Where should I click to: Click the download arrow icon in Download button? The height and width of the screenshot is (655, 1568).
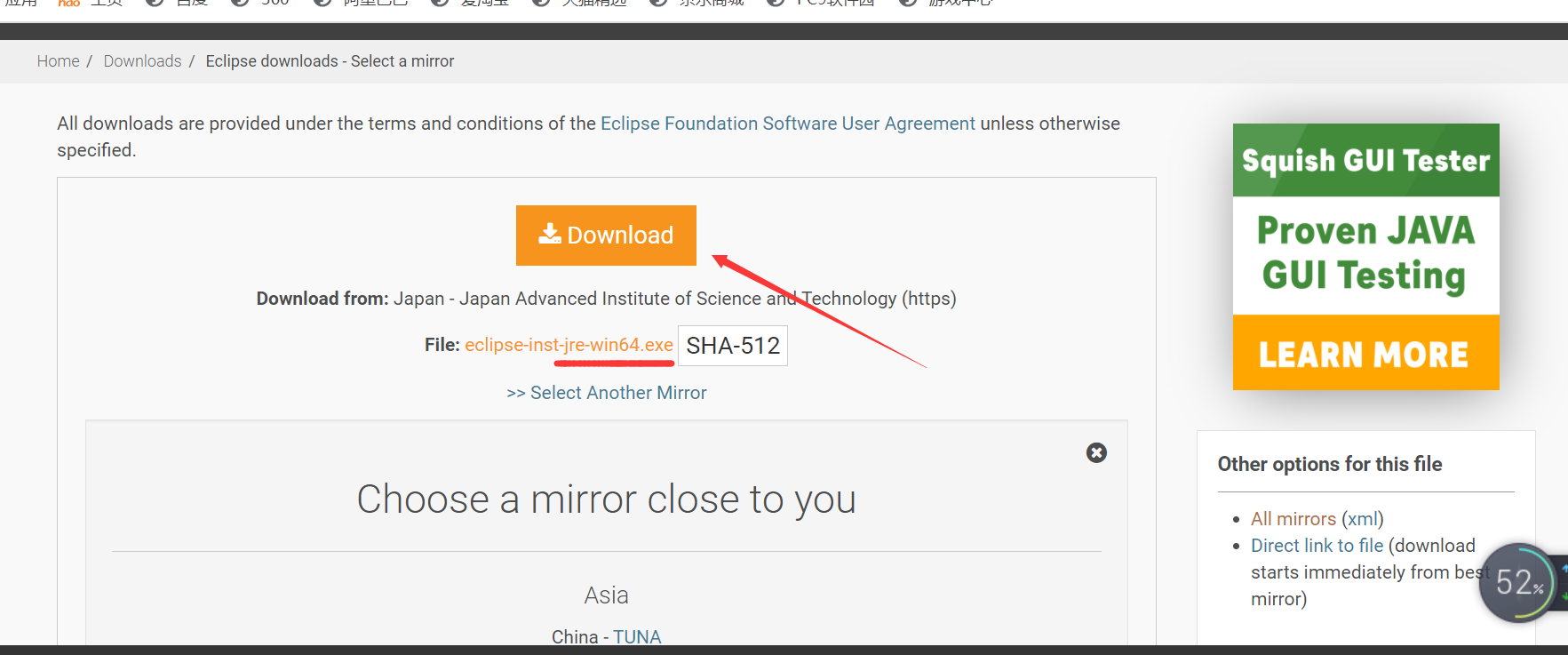[550, 234]
